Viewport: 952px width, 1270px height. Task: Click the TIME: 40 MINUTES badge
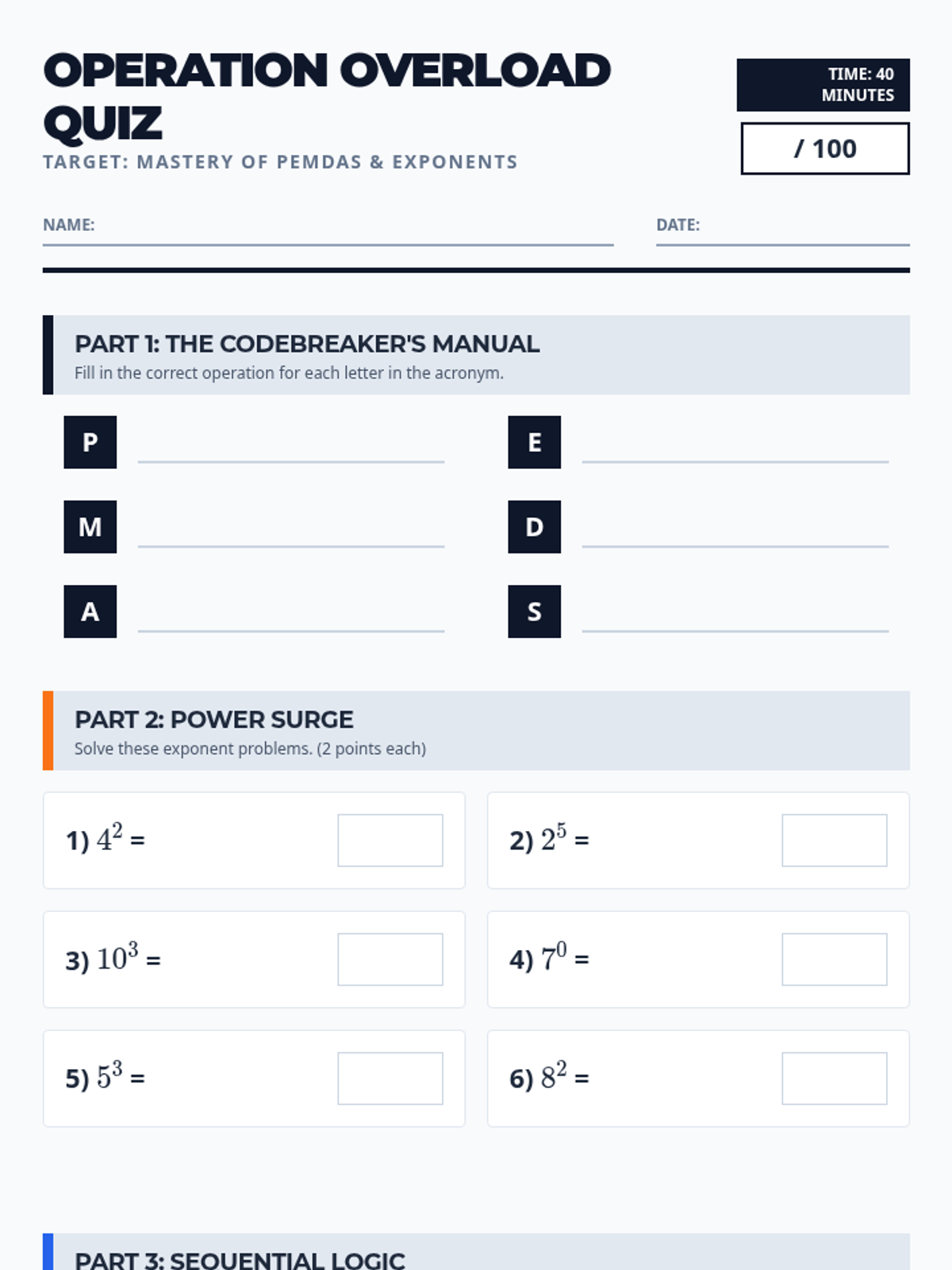click(823, 85)
